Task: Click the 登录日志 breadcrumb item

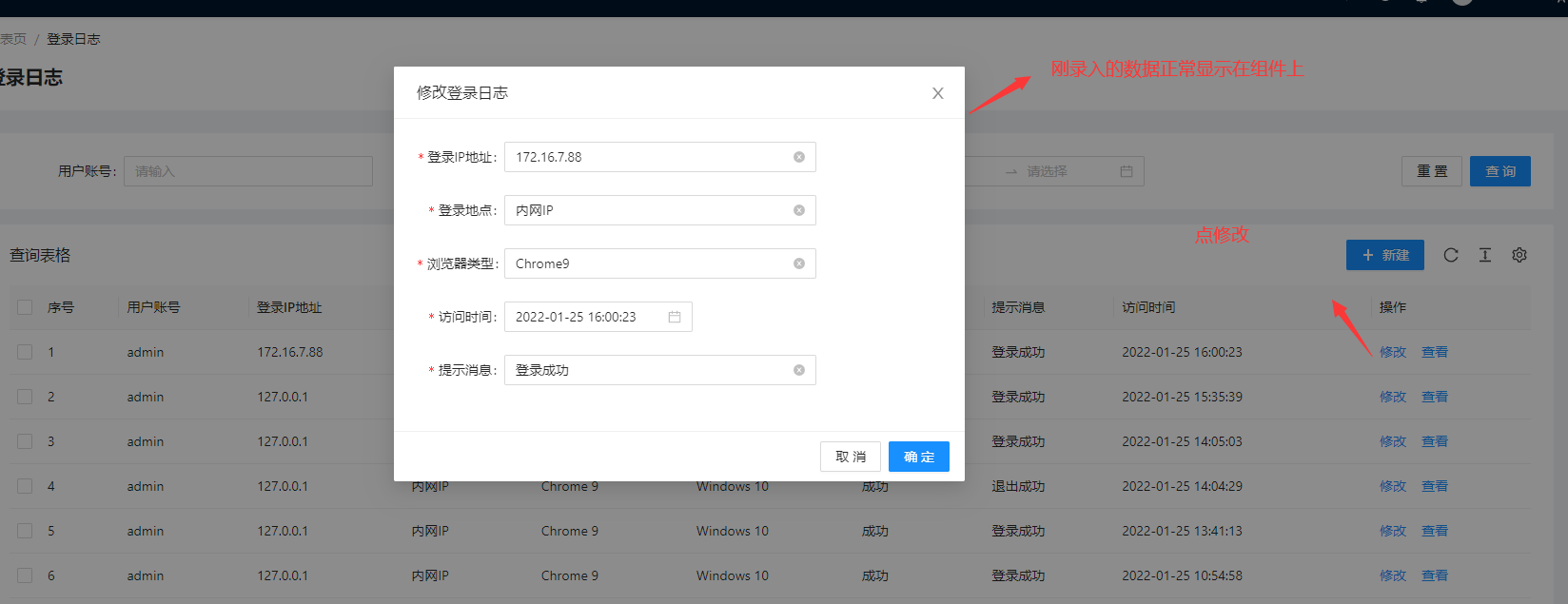Action: [x=73, y=39]
